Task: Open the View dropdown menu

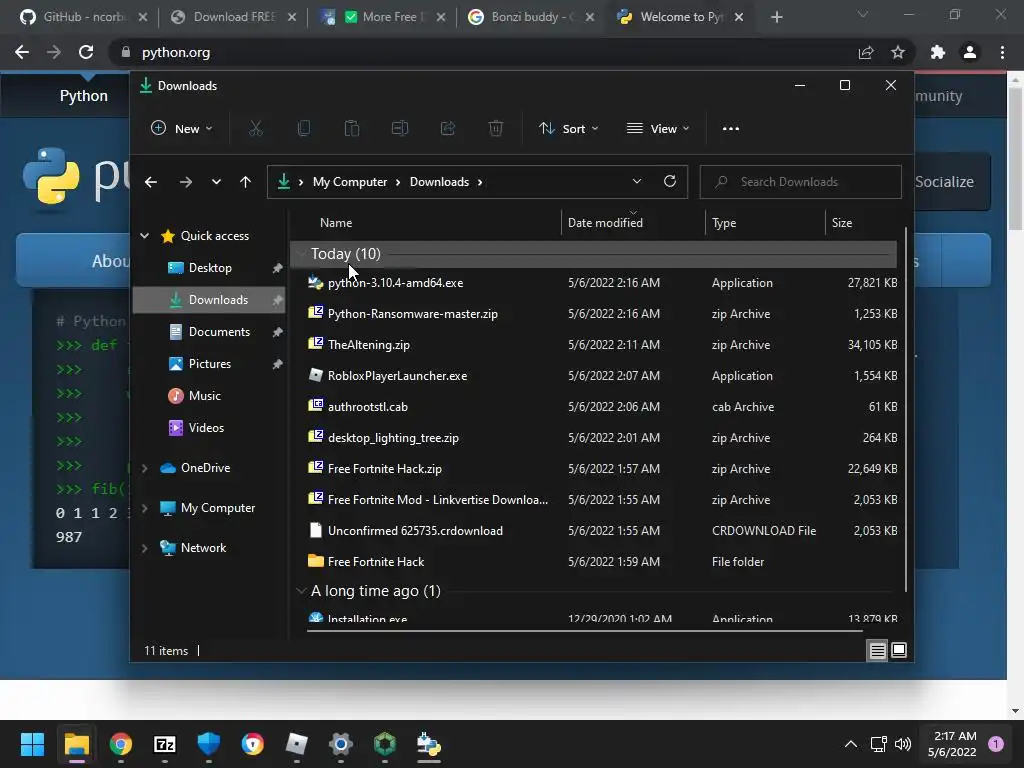Action: click(x=658, y=129)
